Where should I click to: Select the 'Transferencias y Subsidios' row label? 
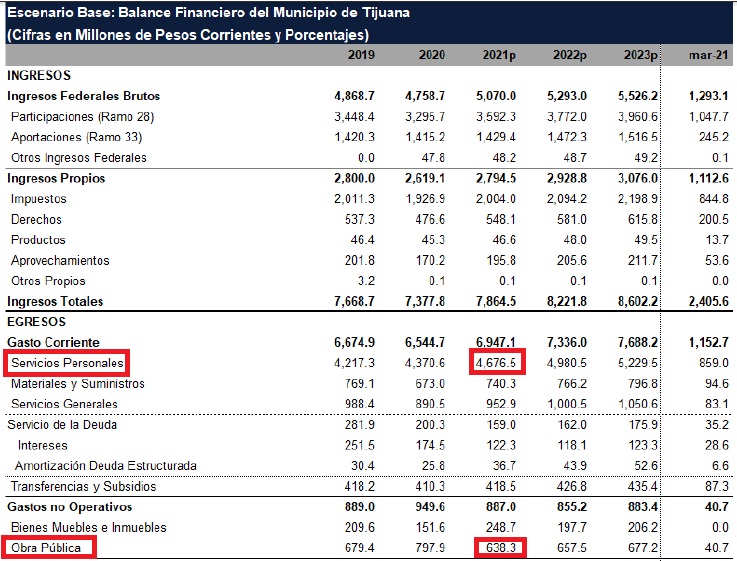83,487
